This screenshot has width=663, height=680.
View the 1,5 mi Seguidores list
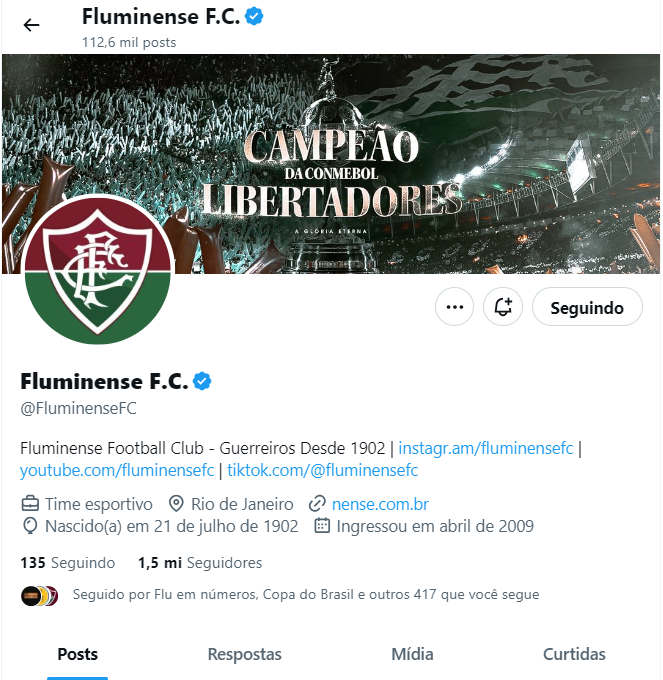200,562
